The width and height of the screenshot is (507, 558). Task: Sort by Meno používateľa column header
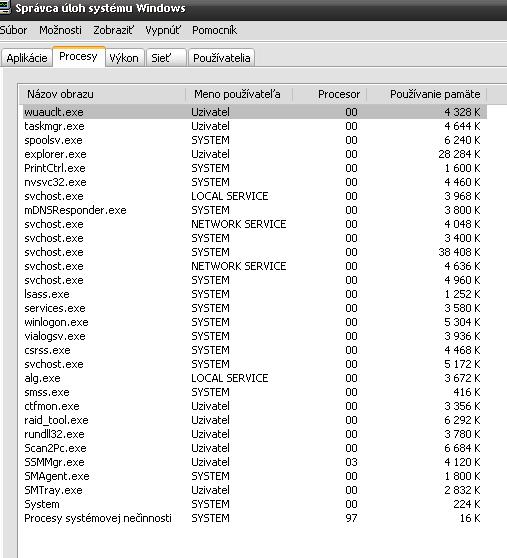[x=239, y=94]
